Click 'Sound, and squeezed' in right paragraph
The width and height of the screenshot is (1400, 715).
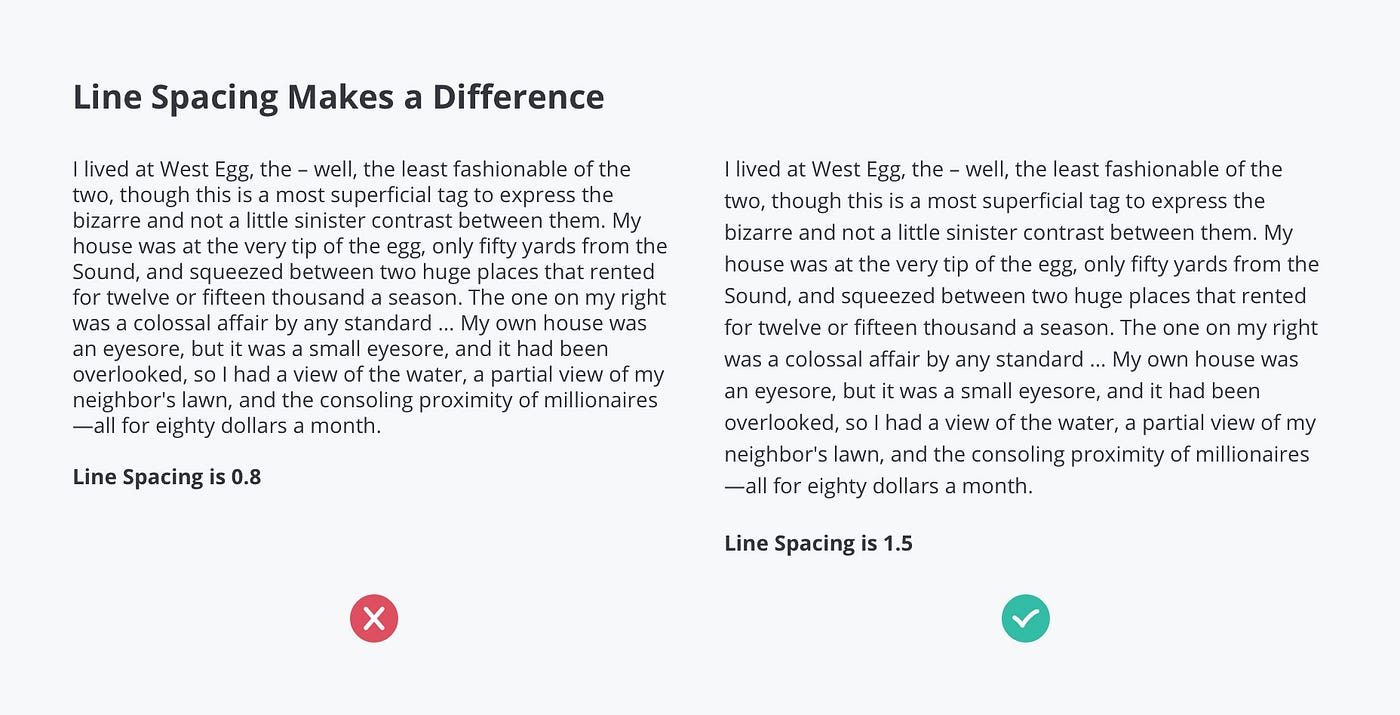827,297
